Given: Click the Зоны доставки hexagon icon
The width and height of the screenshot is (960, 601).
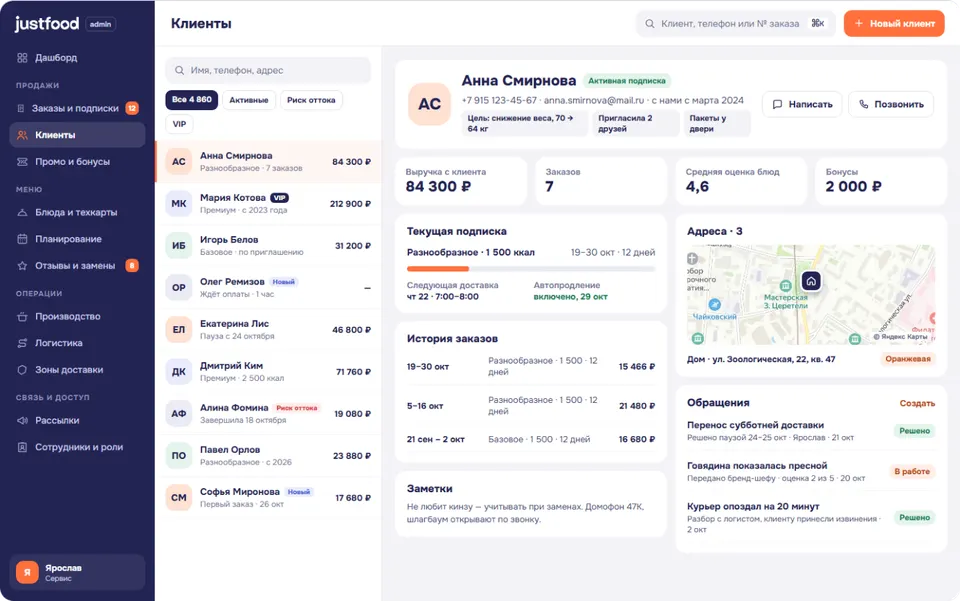Looking at the screenshot, I should (x=22, y=370).
